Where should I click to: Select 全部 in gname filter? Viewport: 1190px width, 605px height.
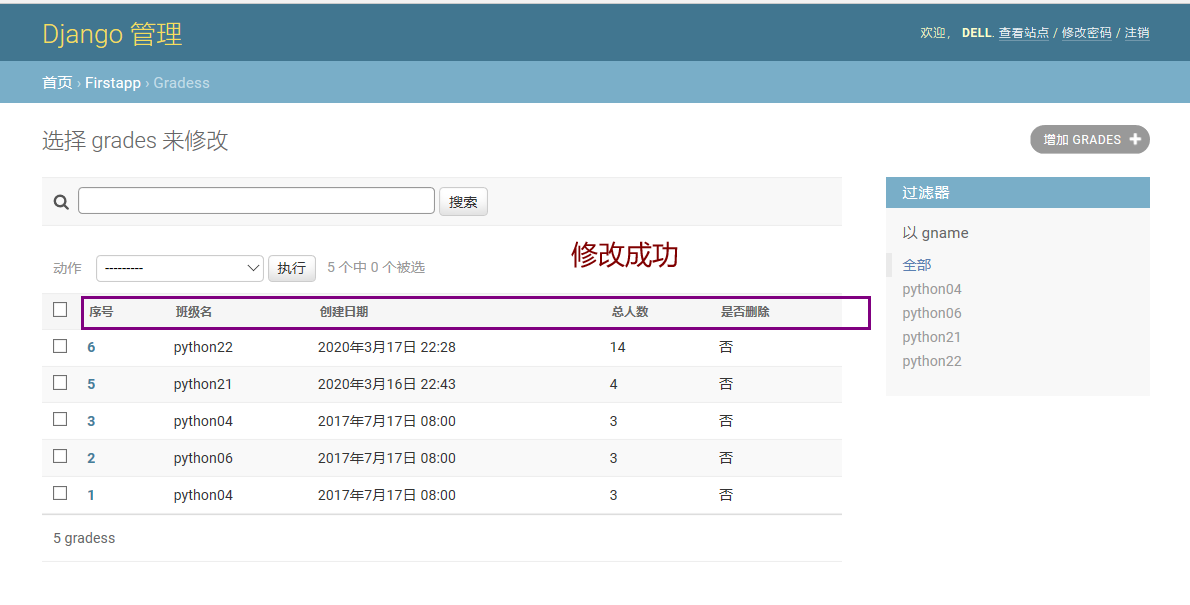(917, 265)
